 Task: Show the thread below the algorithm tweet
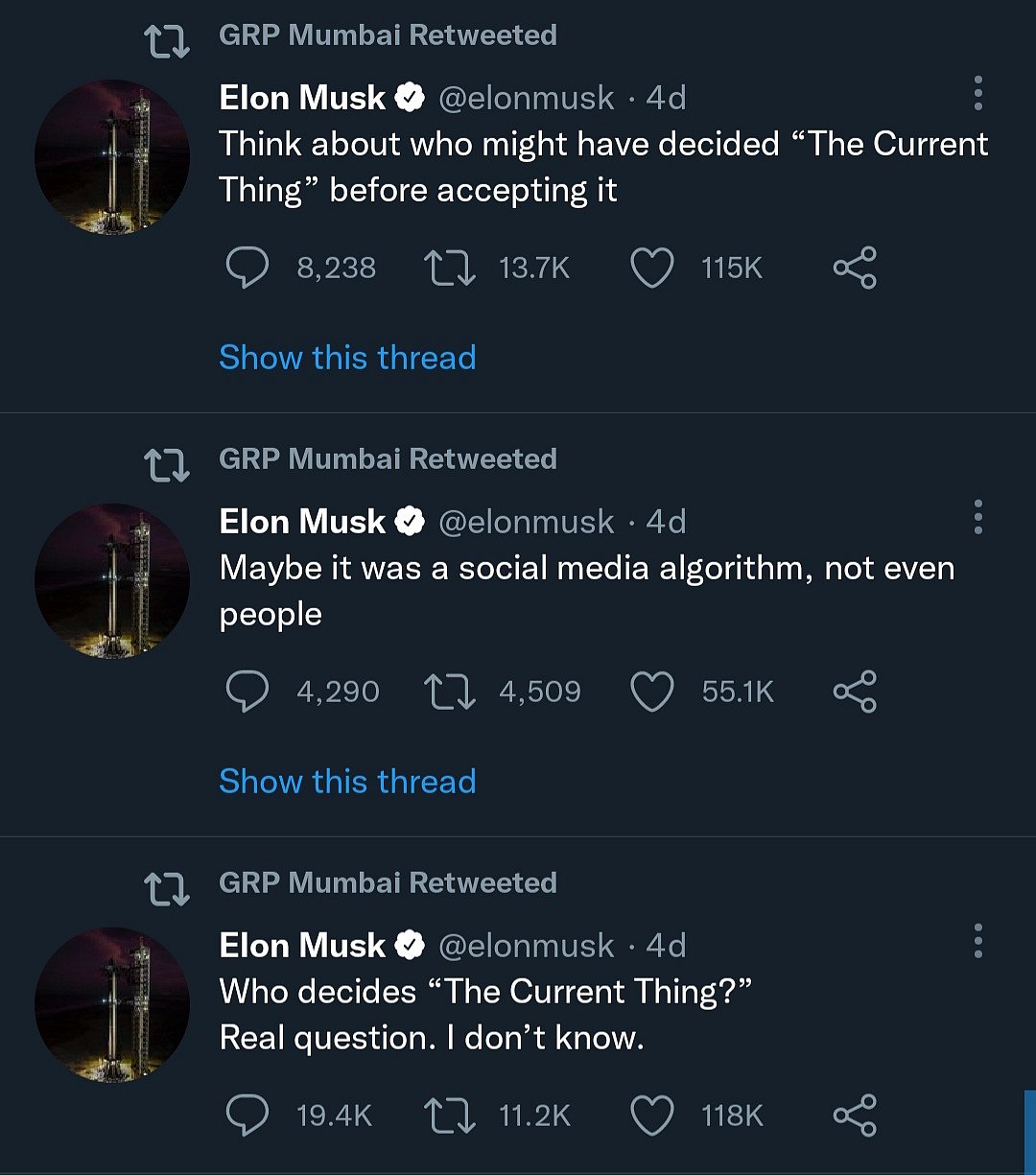[x=347, y=782]
